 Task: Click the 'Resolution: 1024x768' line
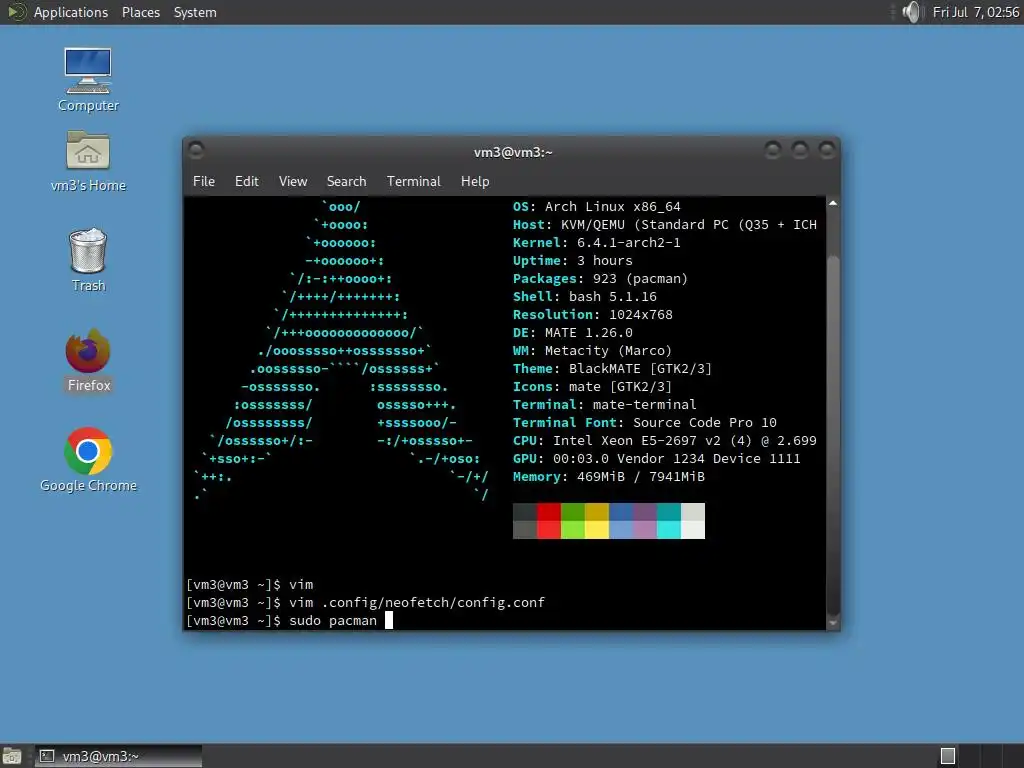tap(592, 314)
